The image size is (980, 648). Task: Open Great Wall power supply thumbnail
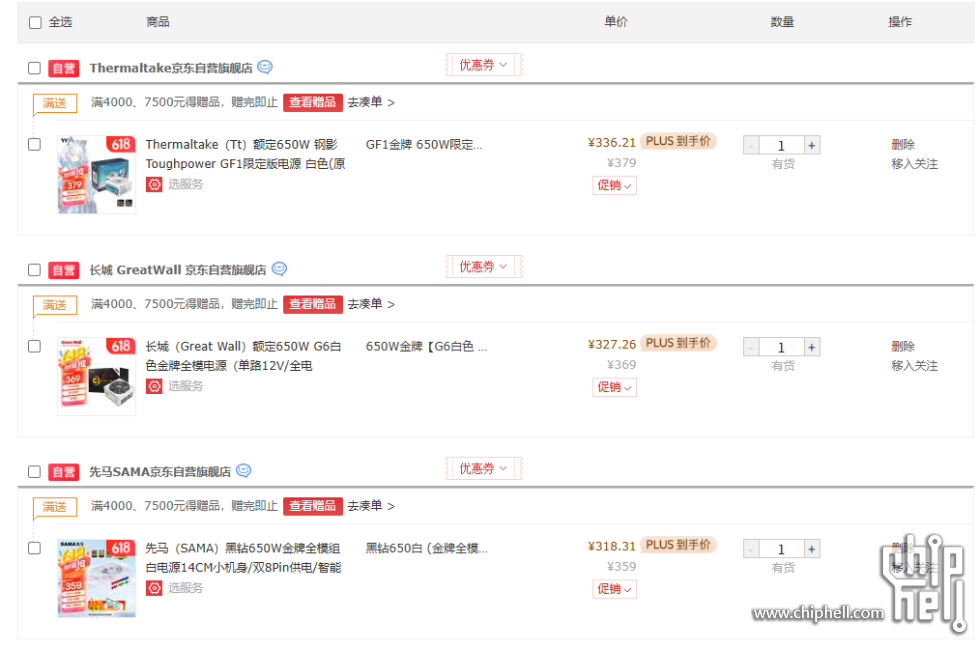pos(96,377)
